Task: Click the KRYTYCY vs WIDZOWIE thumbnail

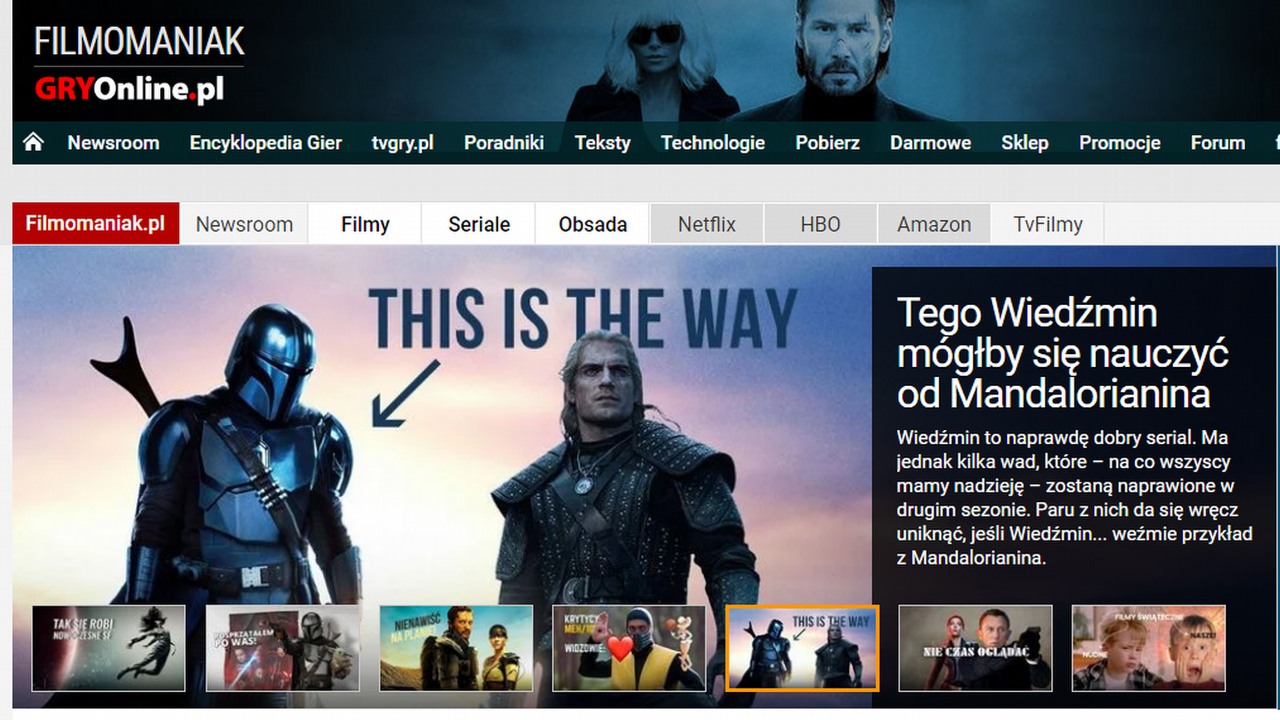Action: 628,648
